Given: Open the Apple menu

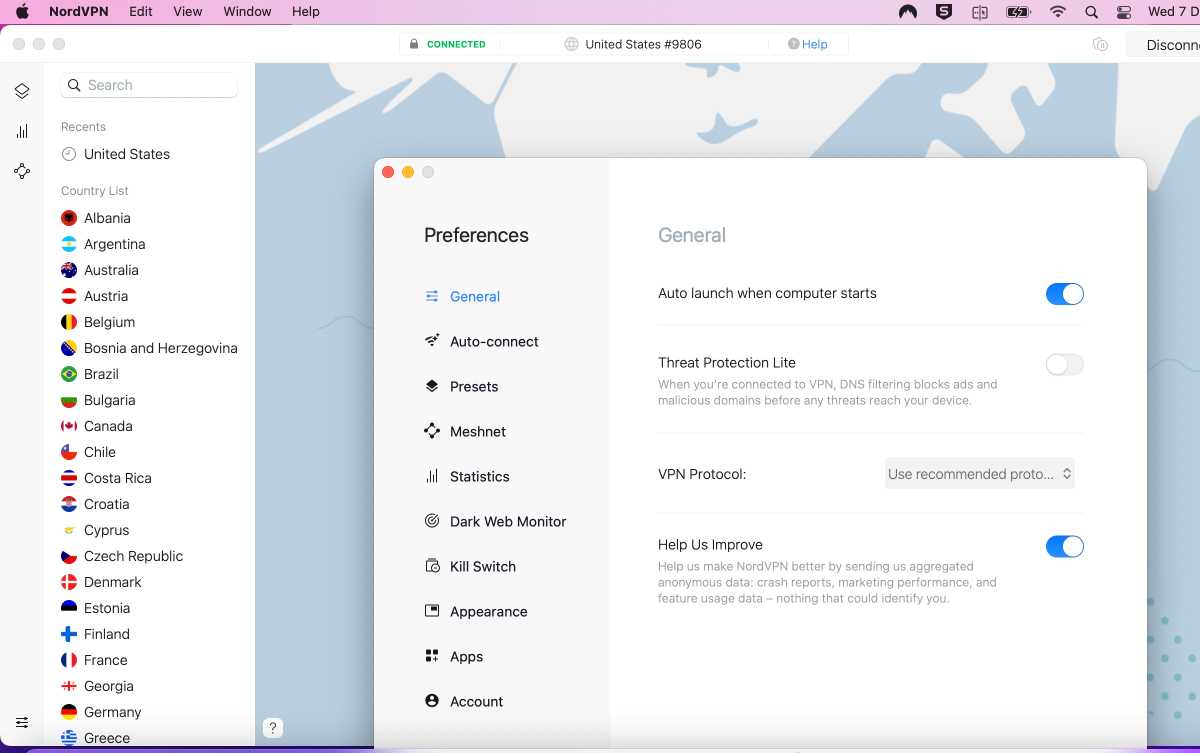Looking at the screenshot, I should [x=22, y=12].
